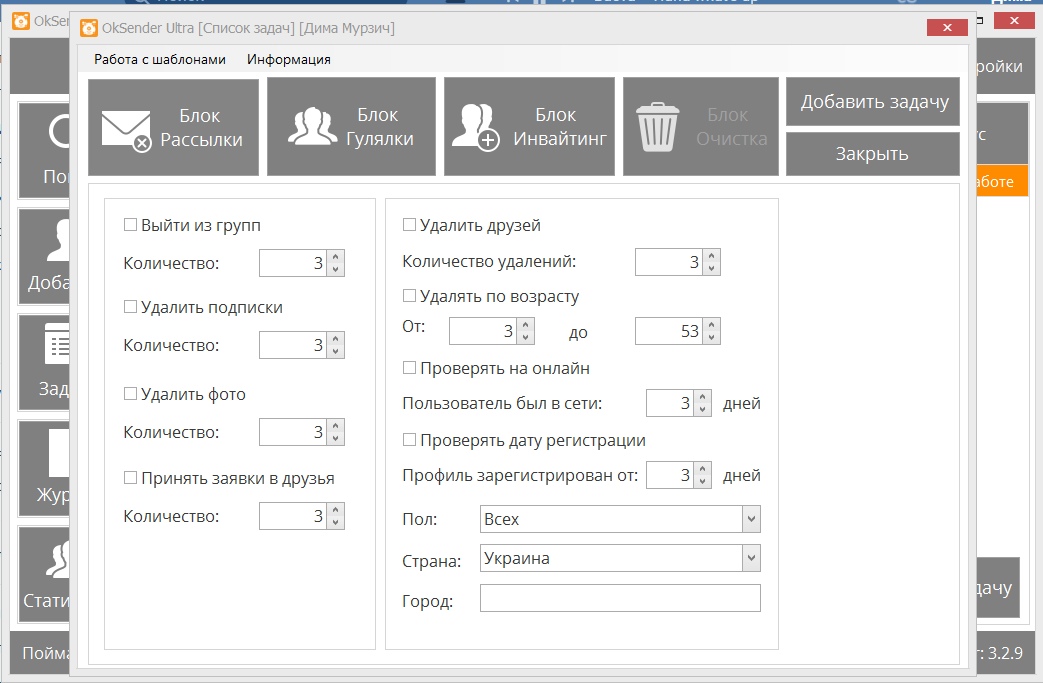
Task: Tick the Принять заявки в друзья checkbox
Action: coord(130,478)
